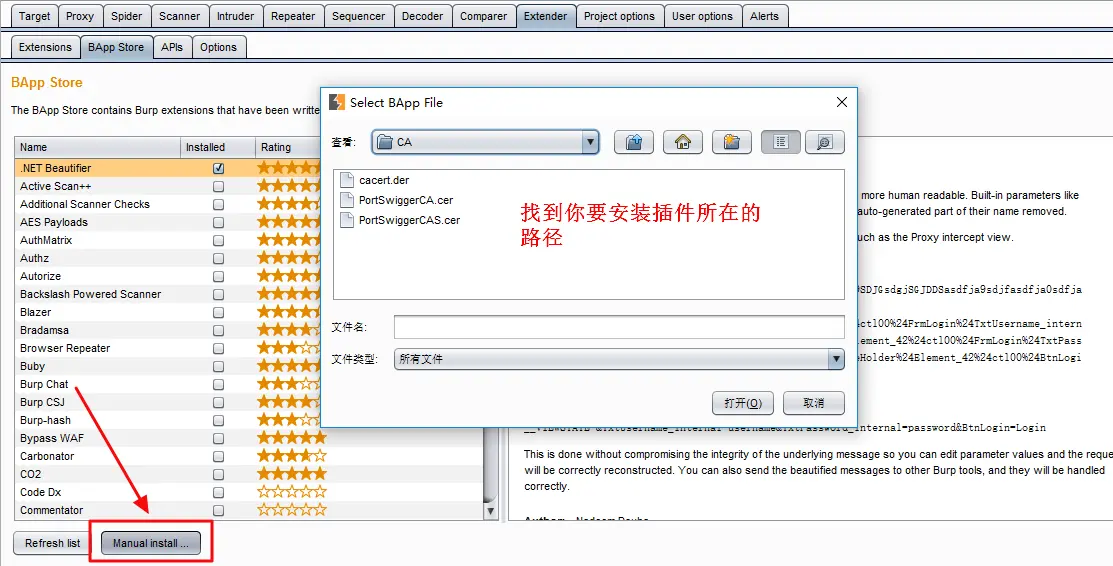The image size is (1113, 566).
Task: Toggle Installed checkbox for Additional Scanner Checks
Action: coord(219,205)
